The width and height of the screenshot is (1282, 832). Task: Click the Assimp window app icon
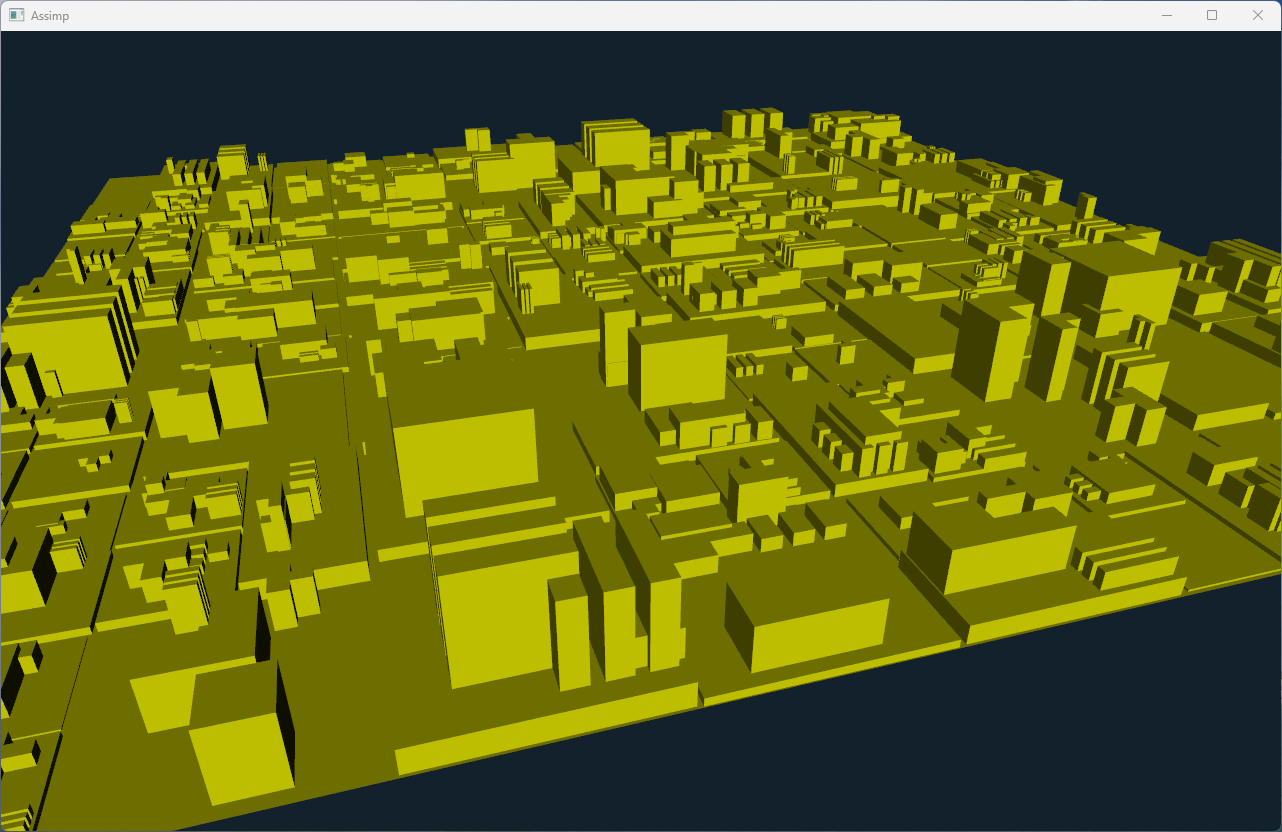tap(16, 15)
